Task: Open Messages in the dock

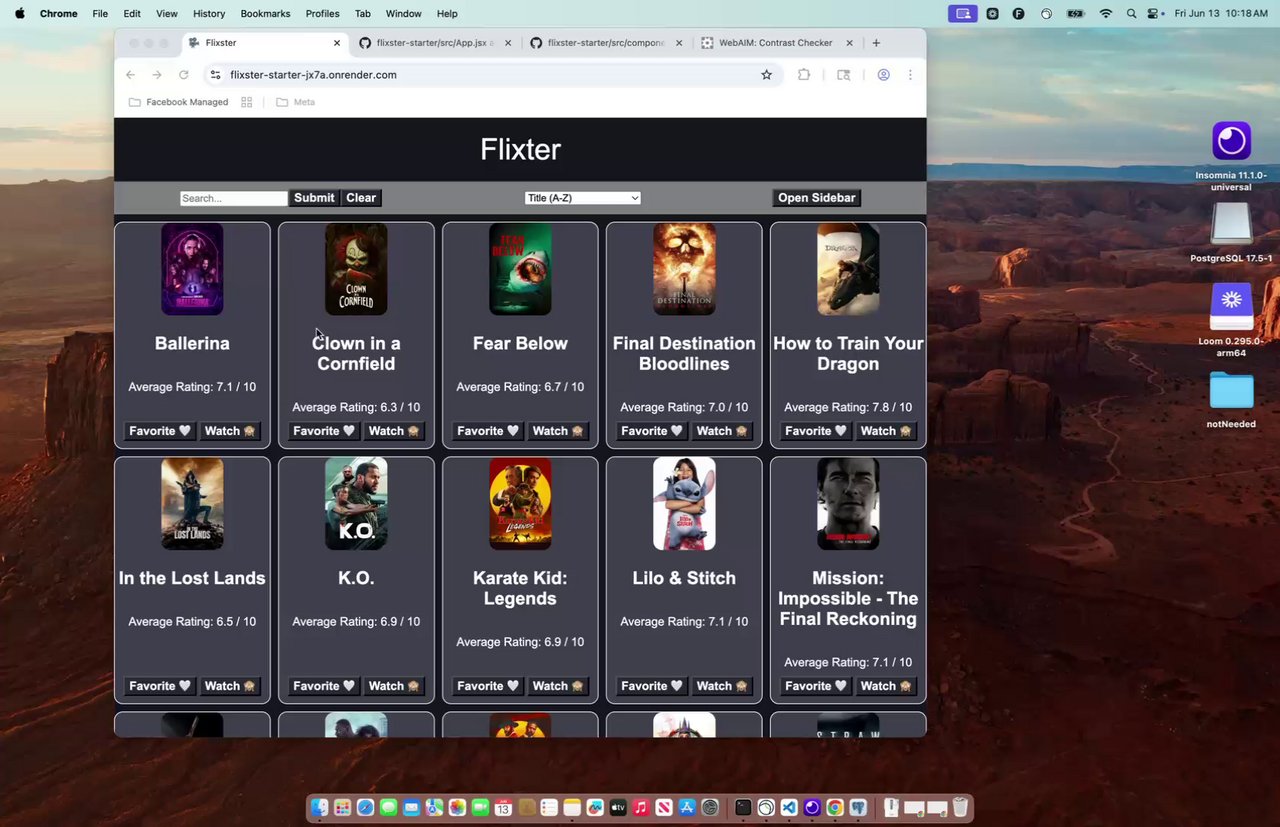Action: coord(388,808)
